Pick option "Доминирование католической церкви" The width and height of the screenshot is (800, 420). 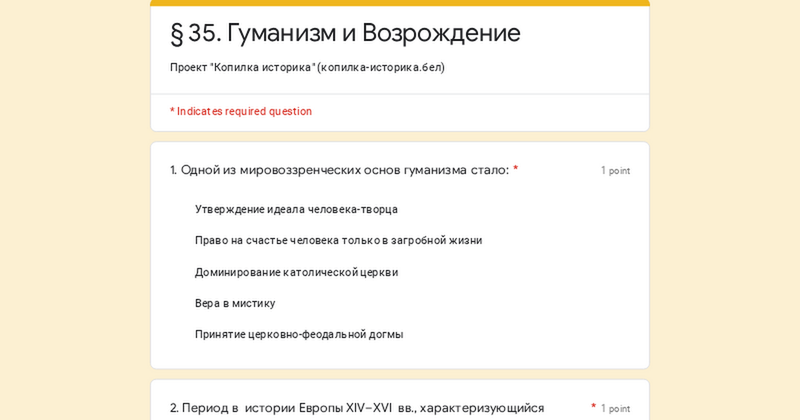click(296, 272)
